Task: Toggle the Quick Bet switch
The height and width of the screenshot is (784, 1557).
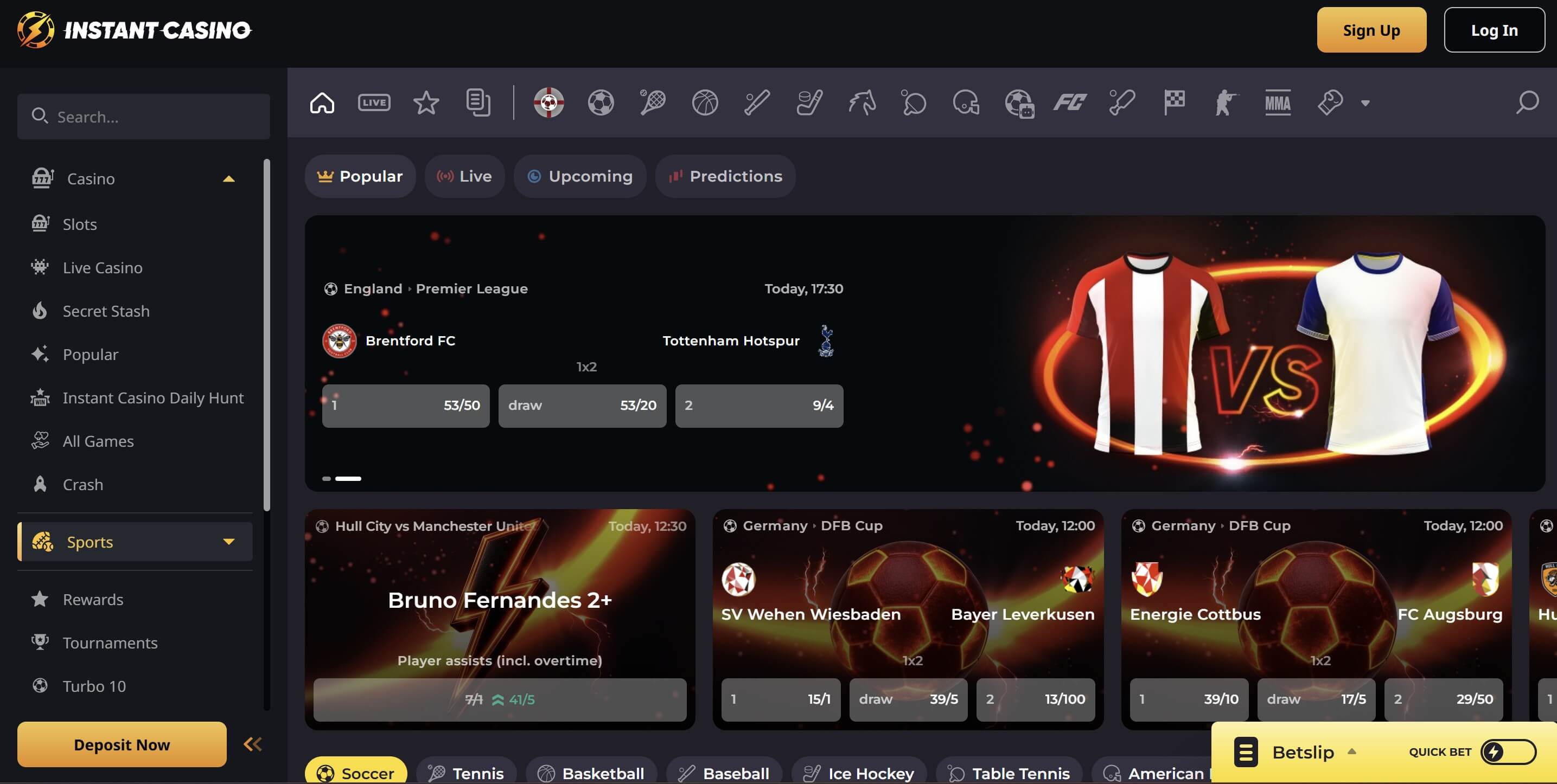Action: coord(1508,752)
